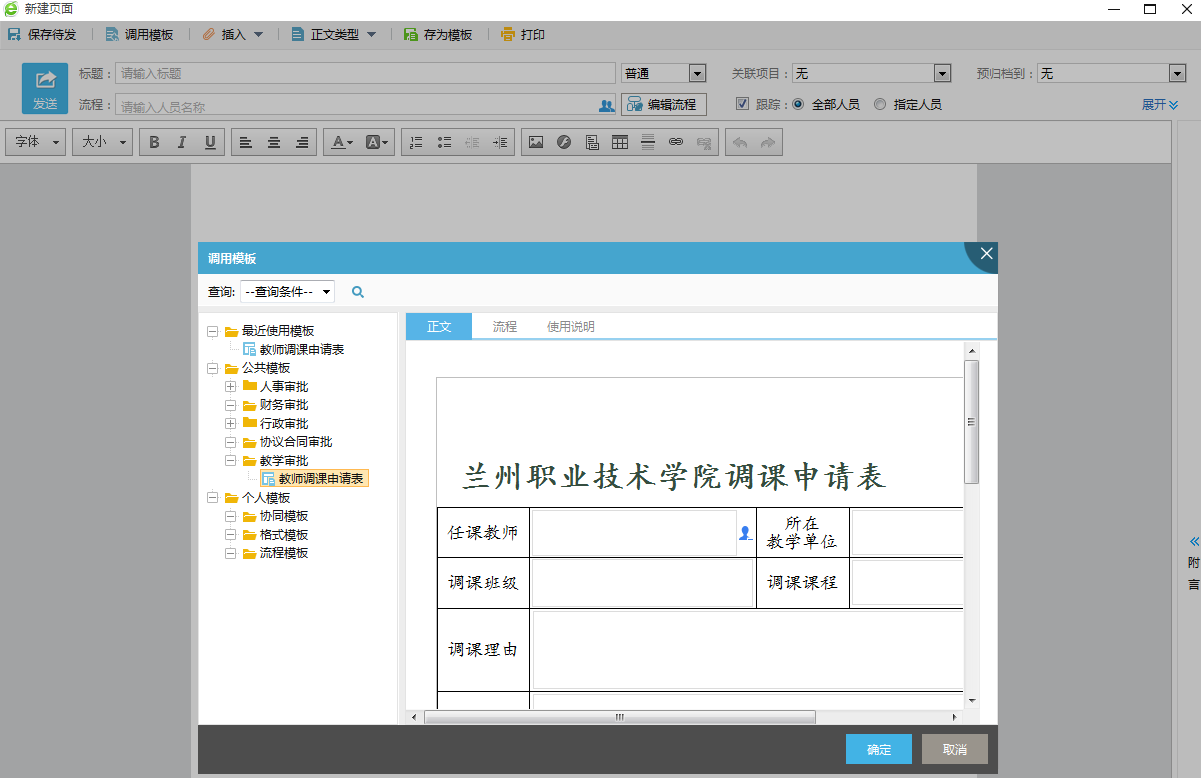Image resolution: width=1201 pixels, height=778 pixels.
Task: Collapse the 公共模板 folder
Action: pyautogui.click(x=213, y=368)
